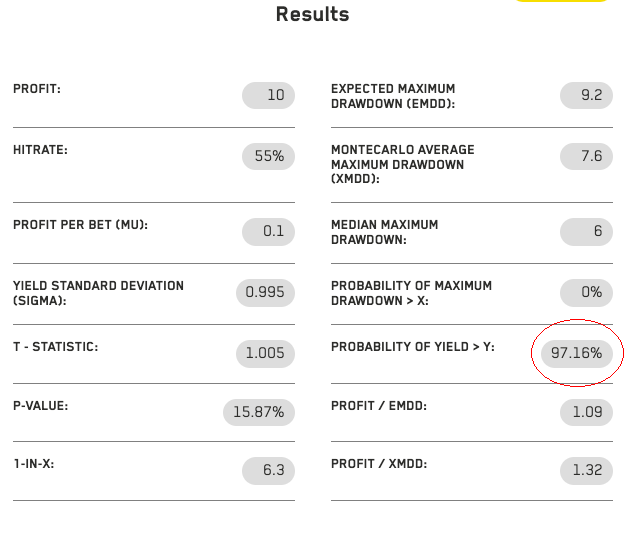Image resolution: width=628 pixels, height=535 pixels.
Task: Click Probability of maximum drawdown value 0%
Action: [x=586, y=292]
